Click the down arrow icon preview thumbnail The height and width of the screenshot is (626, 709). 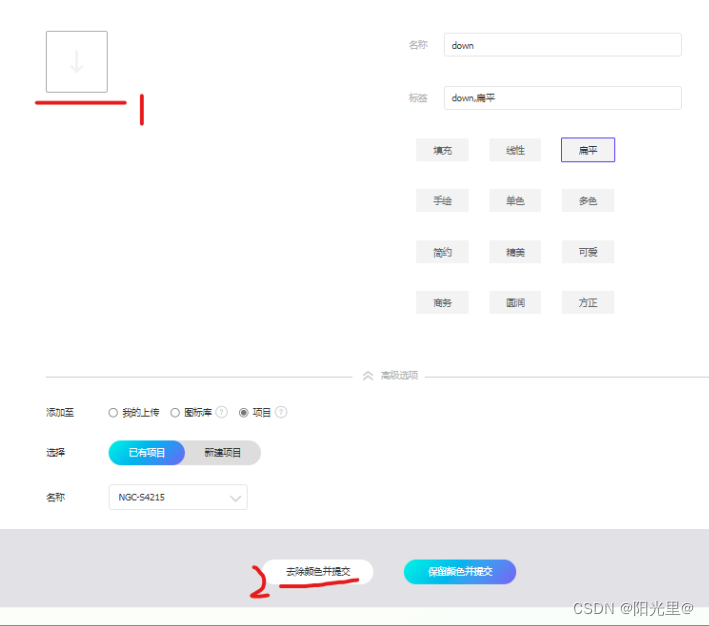77,62
